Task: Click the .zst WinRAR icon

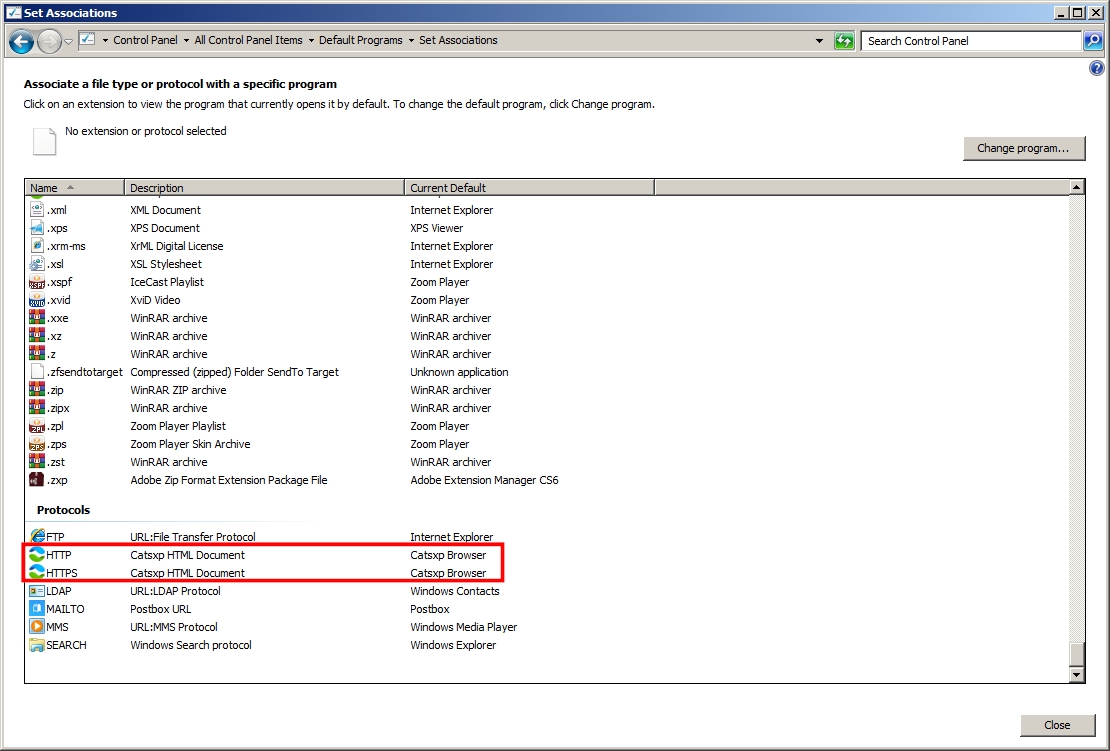Action: coord(37,462)
